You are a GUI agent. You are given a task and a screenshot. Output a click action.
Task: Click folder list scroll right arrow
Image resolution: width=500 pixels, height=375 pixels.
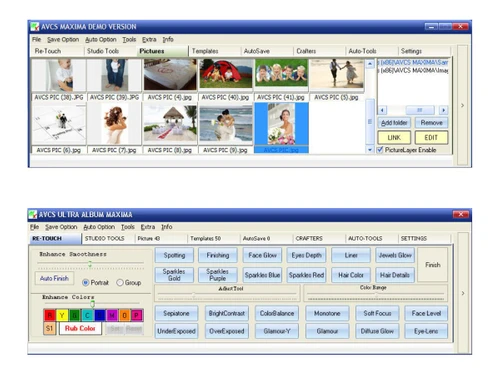[x=443, y=110]
